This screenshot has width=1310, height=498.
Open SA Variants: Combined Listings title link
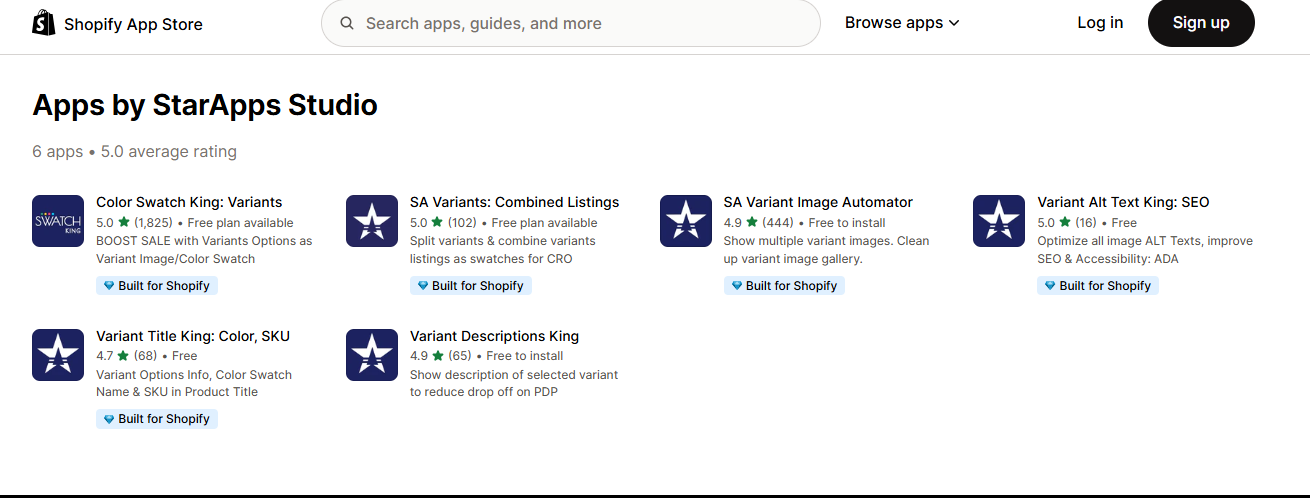[514, 202]
